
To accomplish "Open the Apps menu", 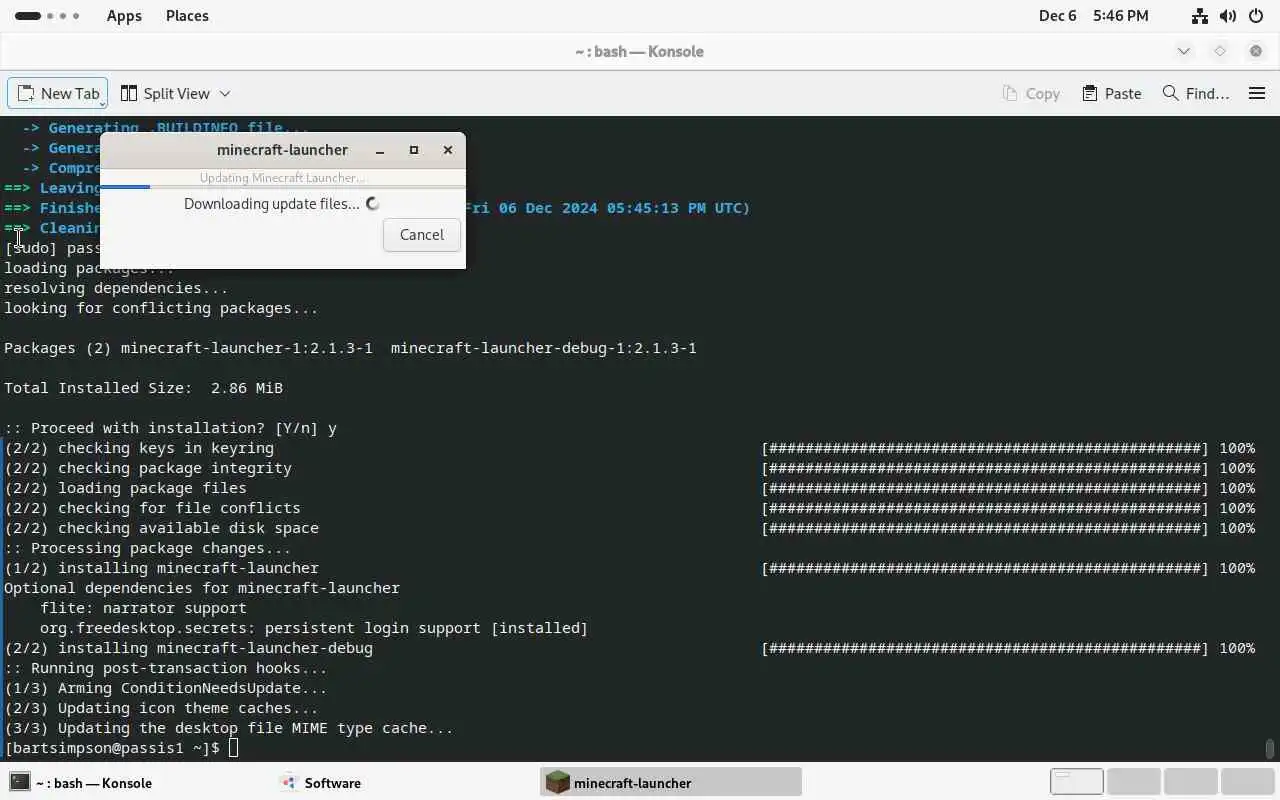I will (124, 16).
